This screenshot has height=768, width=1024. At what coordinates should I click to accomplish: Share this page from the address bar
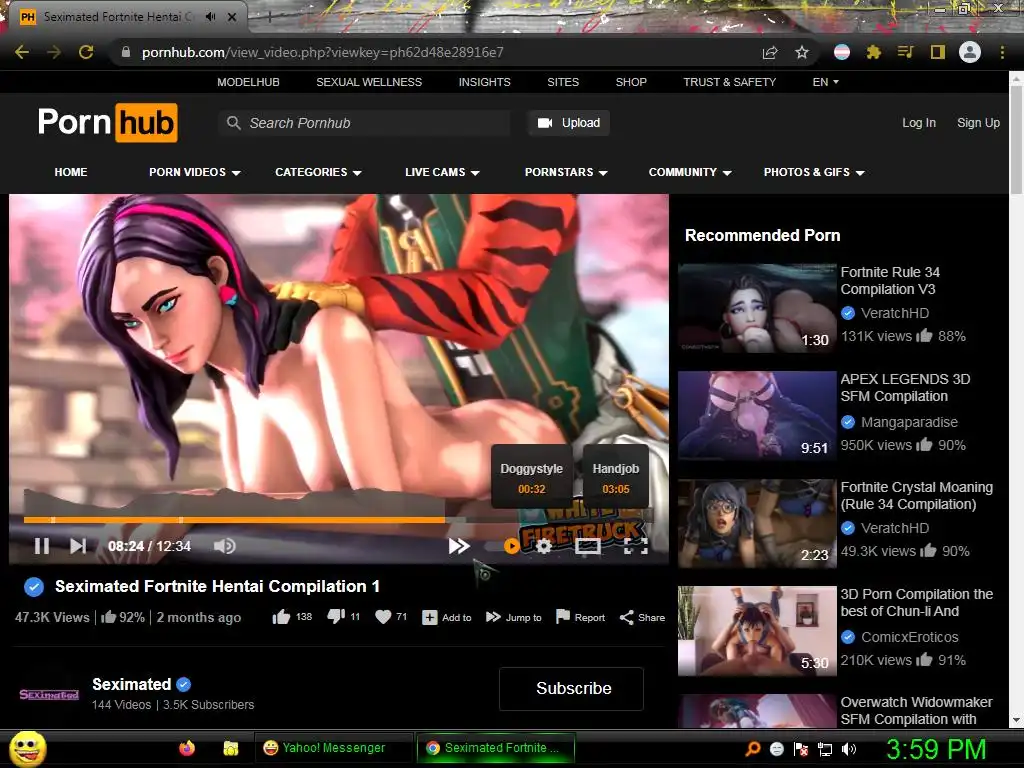(x=770, y=52)
